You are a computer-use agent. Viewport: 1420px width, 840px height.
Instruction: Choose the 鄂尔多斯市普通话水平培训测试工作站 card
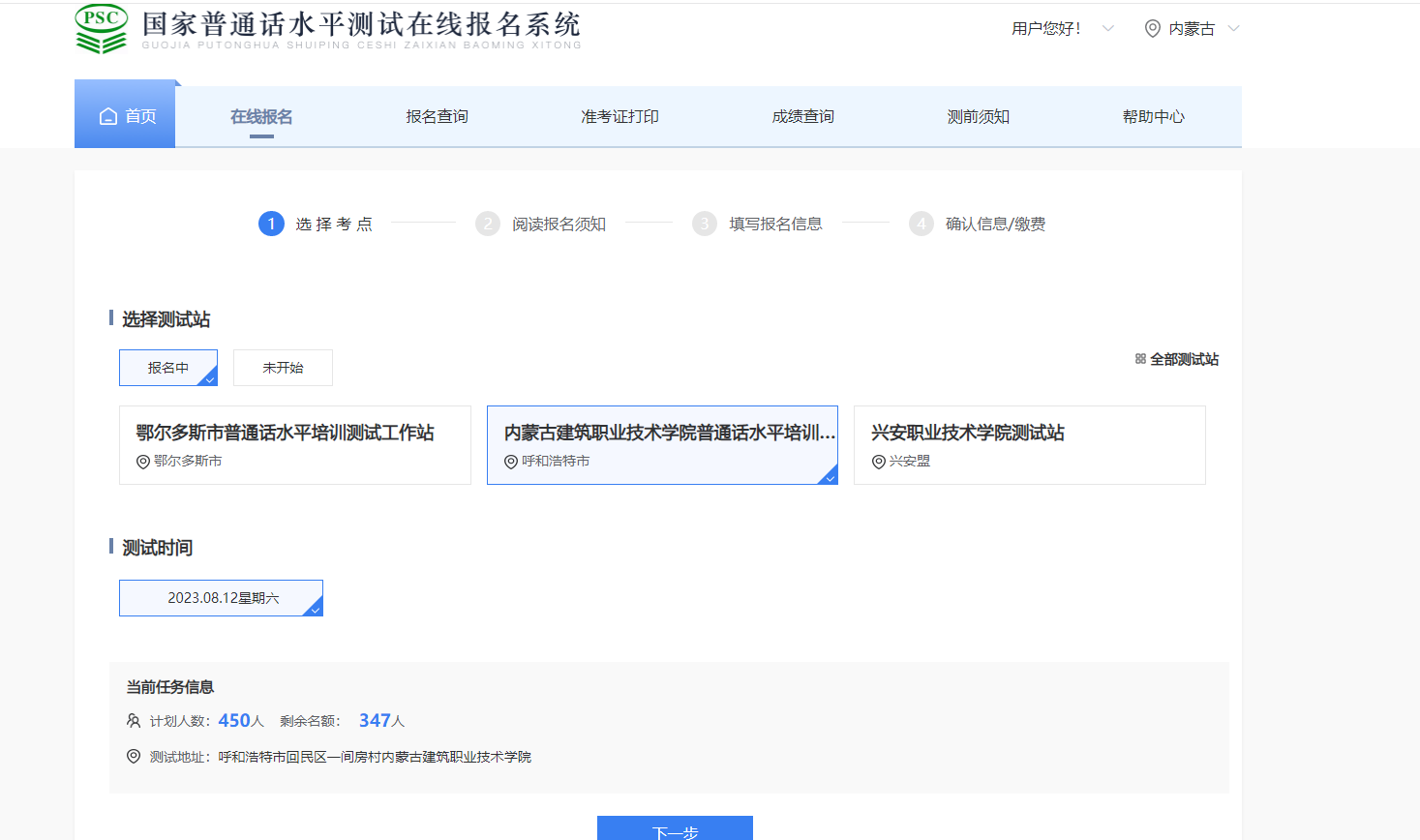(294, 445)
